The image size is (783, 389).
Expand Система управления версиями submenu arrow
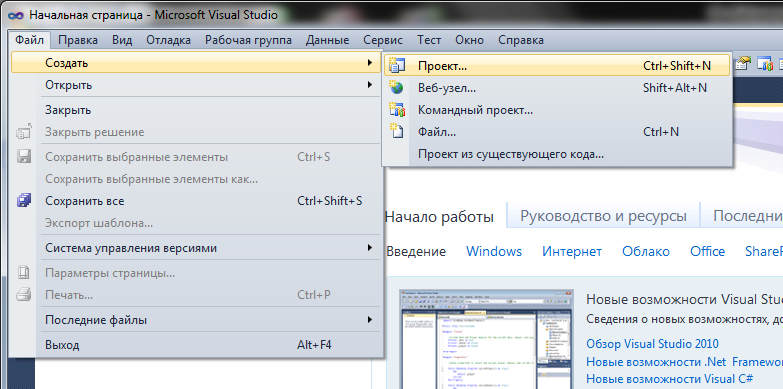[370, 248]
